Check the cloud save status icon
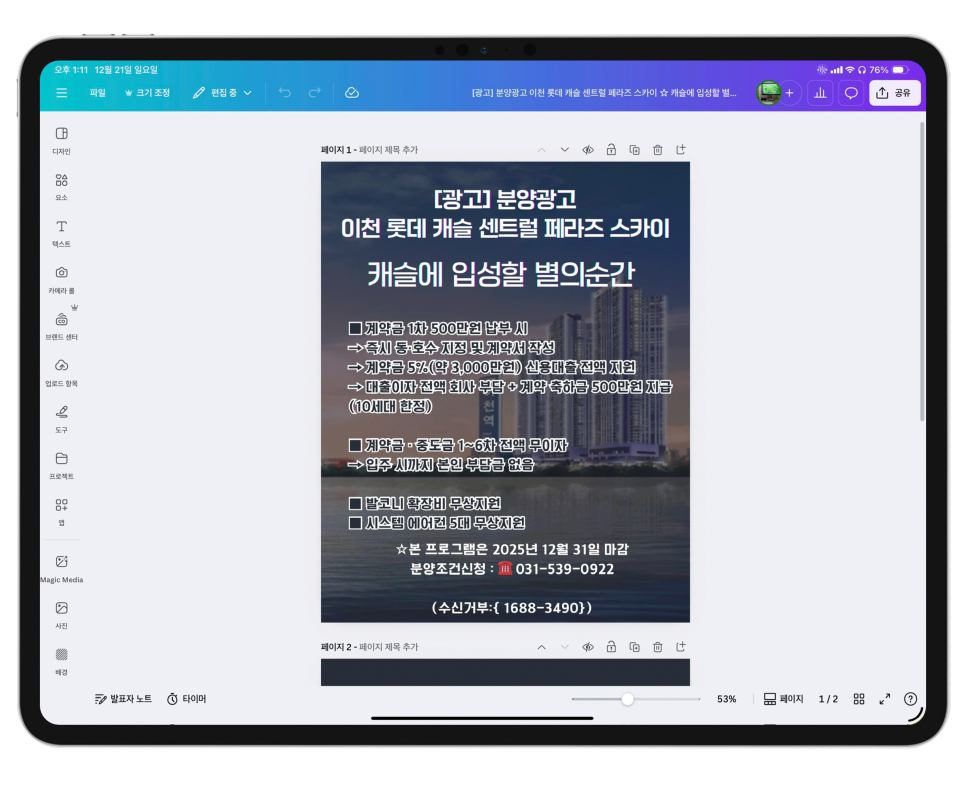The width and height of the screenshot is (966, 785). pyautogui.click(x=352, y=92)
